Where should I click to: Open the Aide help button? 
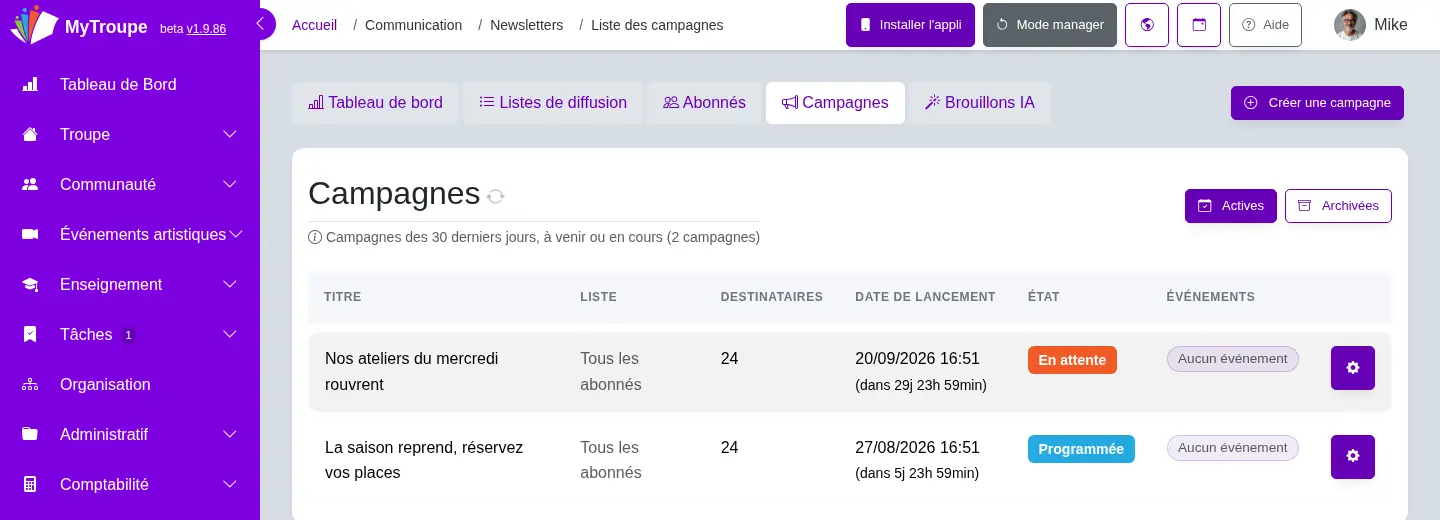click(x=1265, y=25)
